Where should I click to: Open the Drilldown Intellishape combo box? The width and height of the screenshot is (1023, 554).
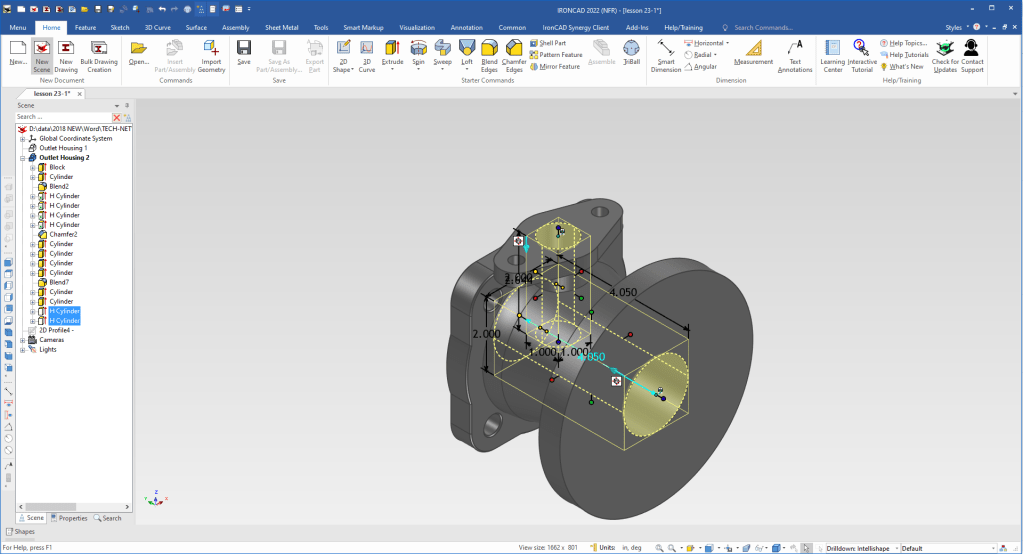860,548
